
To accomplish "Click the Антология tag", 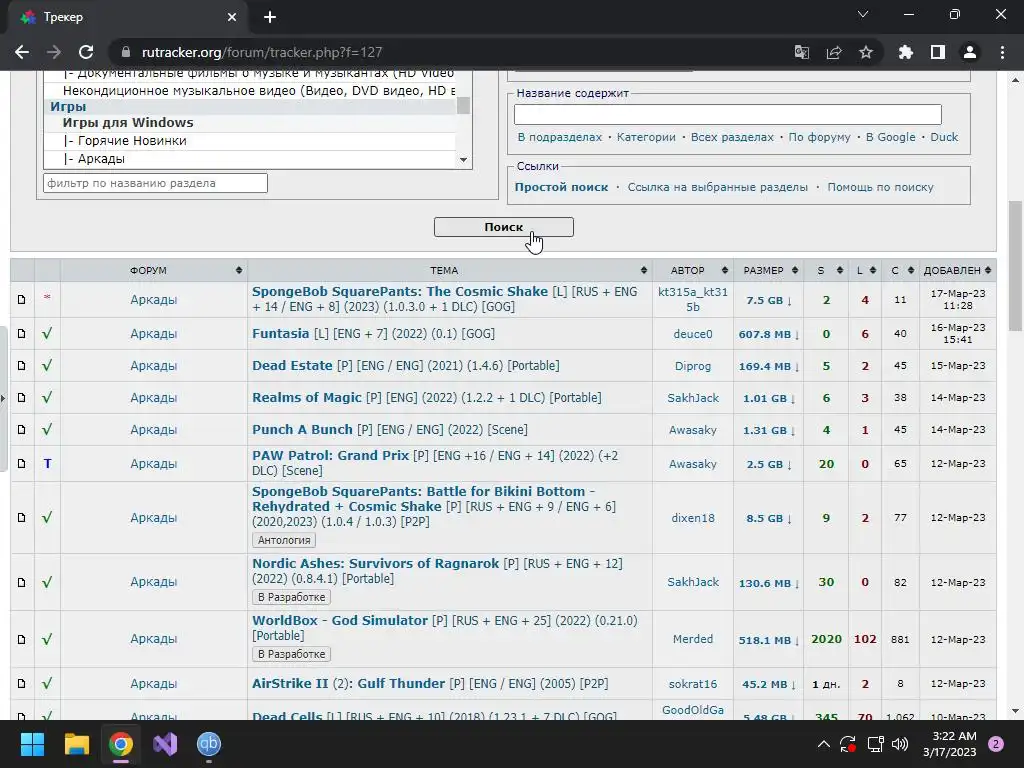I will (283, 540).
